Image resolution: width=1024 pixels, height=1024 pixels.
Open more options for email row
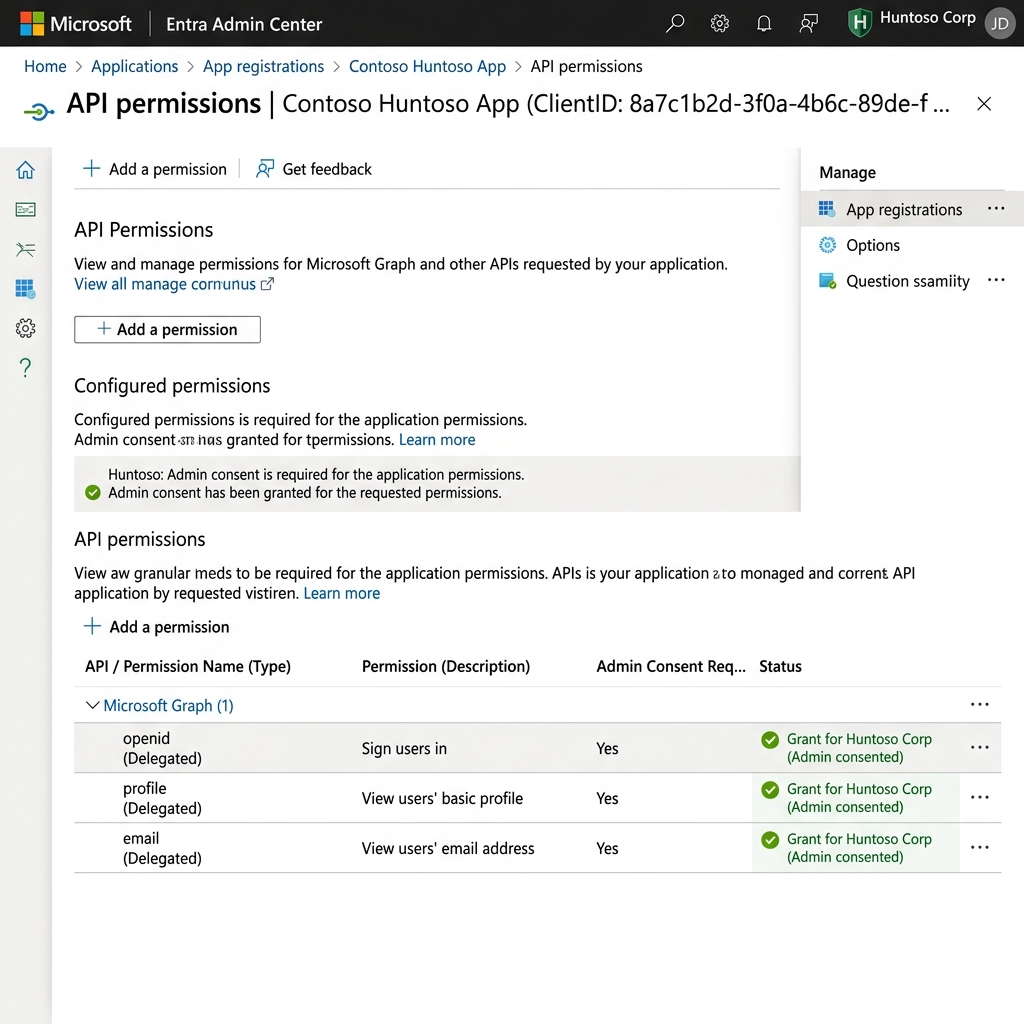[980, 848]
